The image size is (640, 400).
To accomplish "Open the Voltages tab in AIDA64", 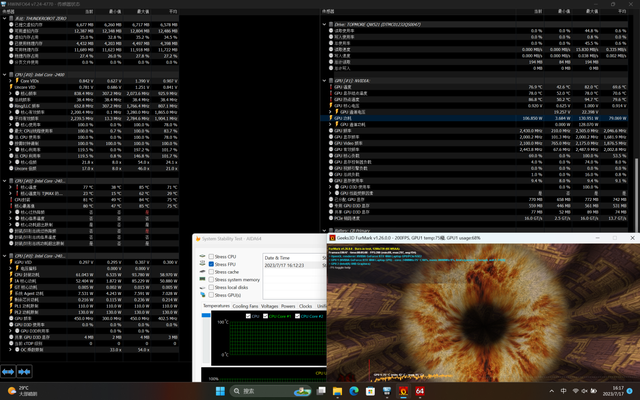I will (x=270, y=306).
